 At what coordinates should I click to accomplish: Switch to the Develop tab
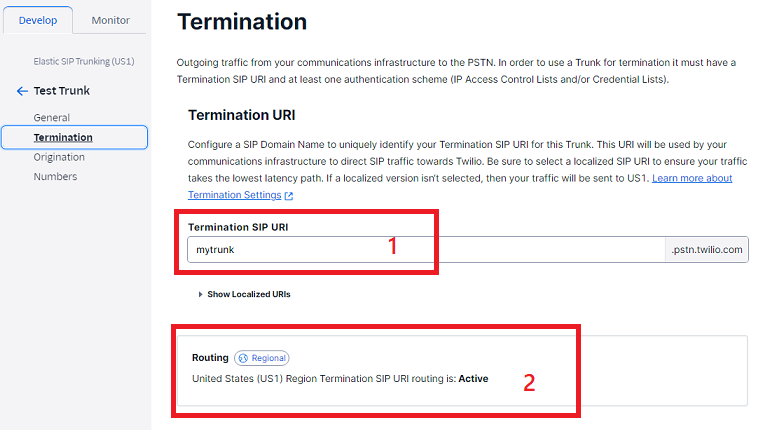pos(38,20)
